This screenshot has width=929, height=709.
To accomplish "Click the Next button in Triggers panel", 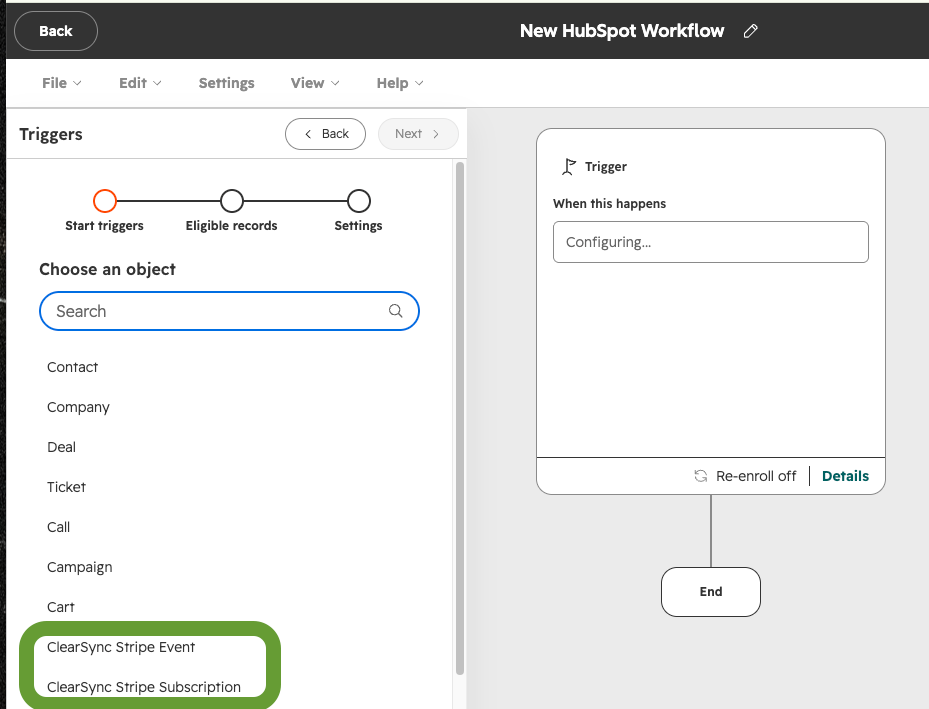I will point(418,134).
